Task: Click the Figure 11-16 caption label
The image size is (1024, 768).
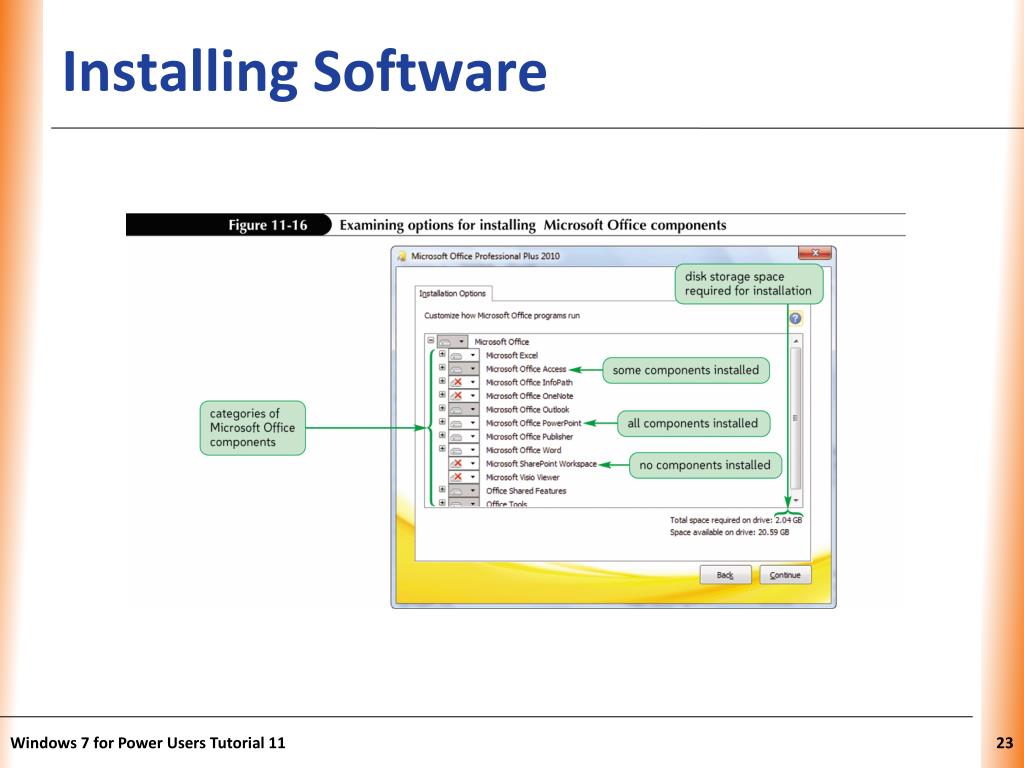Action: click(268, 225)
